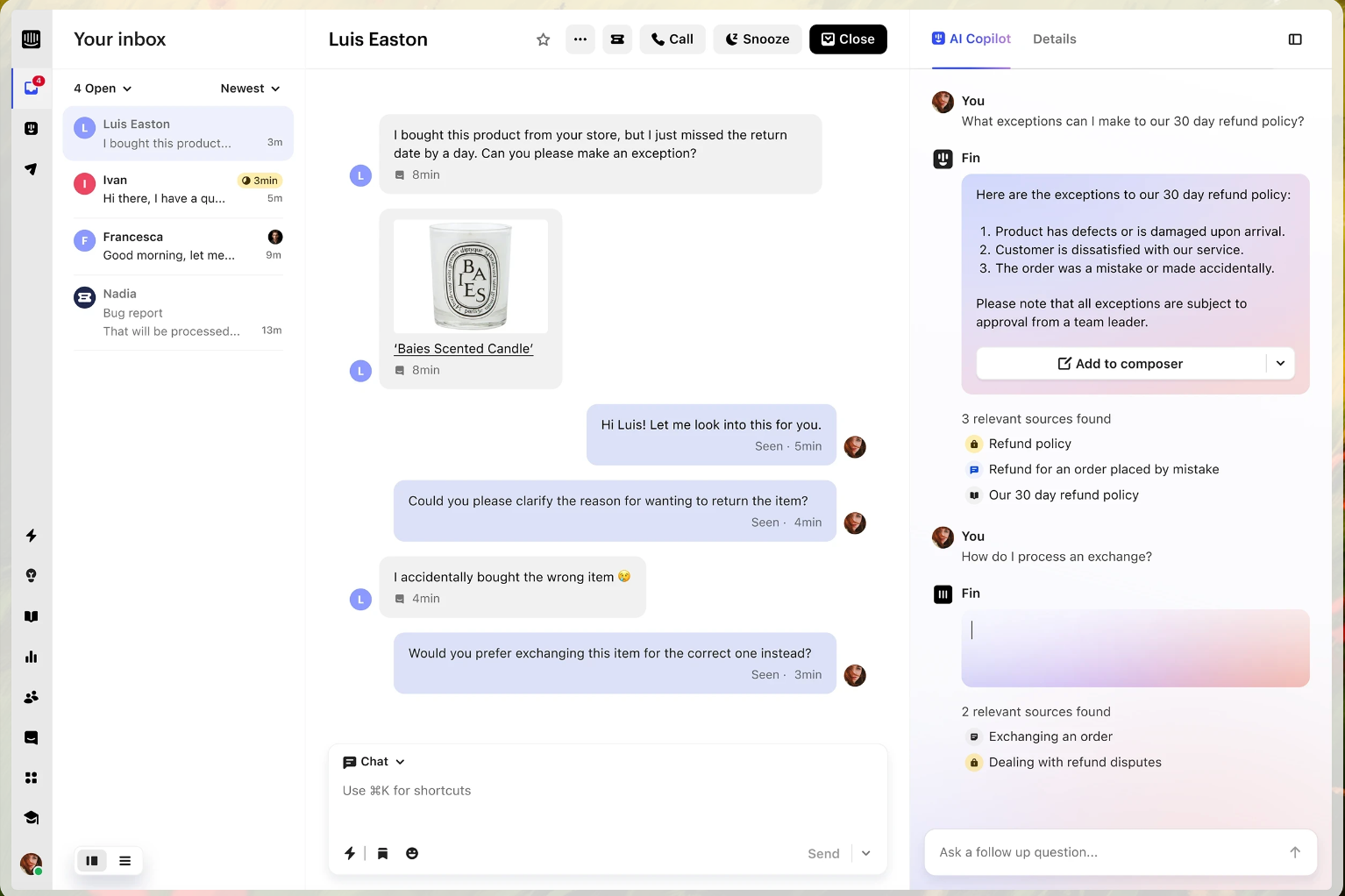Click the ask a follow up question field
Viewport: 1345px width, 896px height.
1096,852
